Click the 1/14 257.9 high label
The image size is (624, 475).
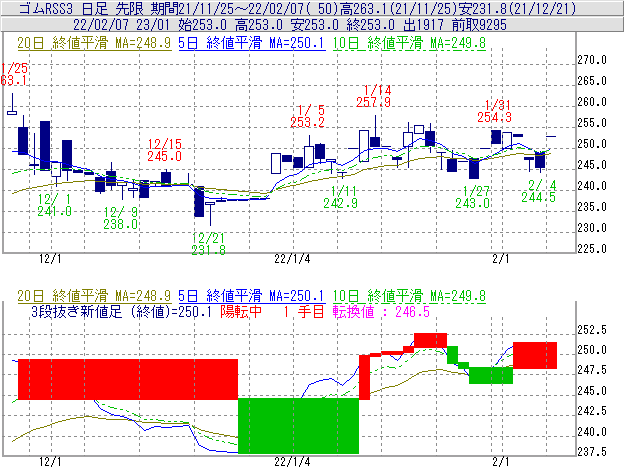pyautogui.click(x=373, y=96)
